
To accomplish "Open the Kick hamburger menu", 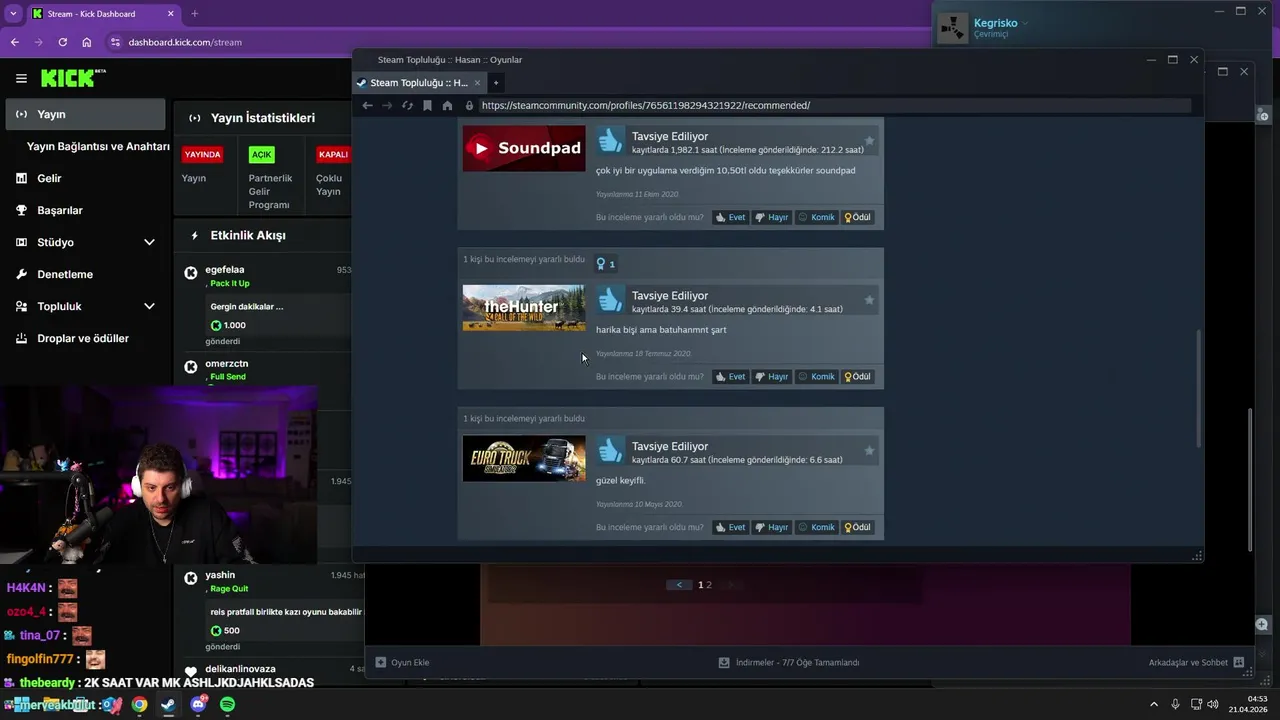I will pos(21,78).
